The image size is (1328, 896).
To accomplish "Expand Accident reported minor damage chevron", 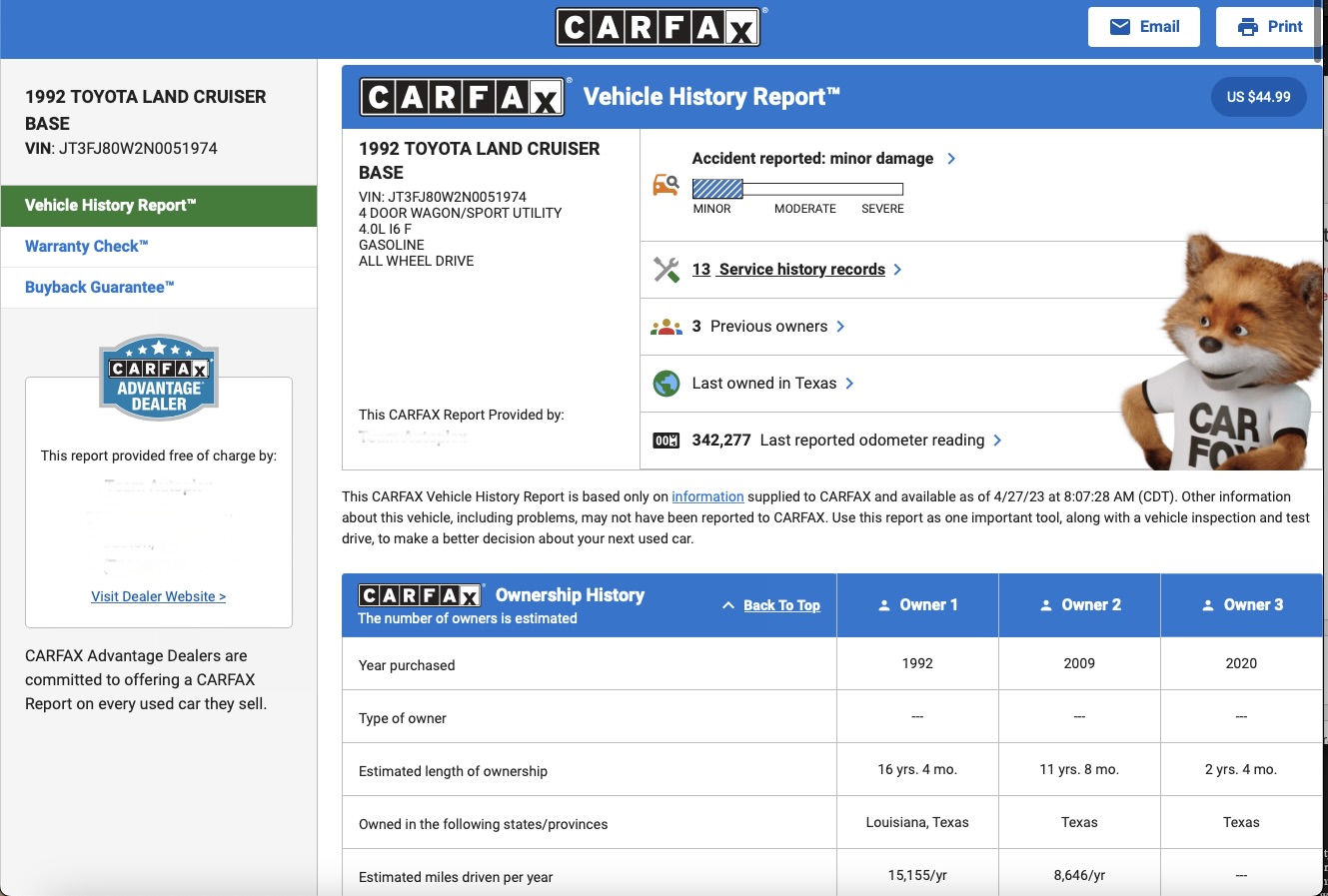I will point(951,158).
